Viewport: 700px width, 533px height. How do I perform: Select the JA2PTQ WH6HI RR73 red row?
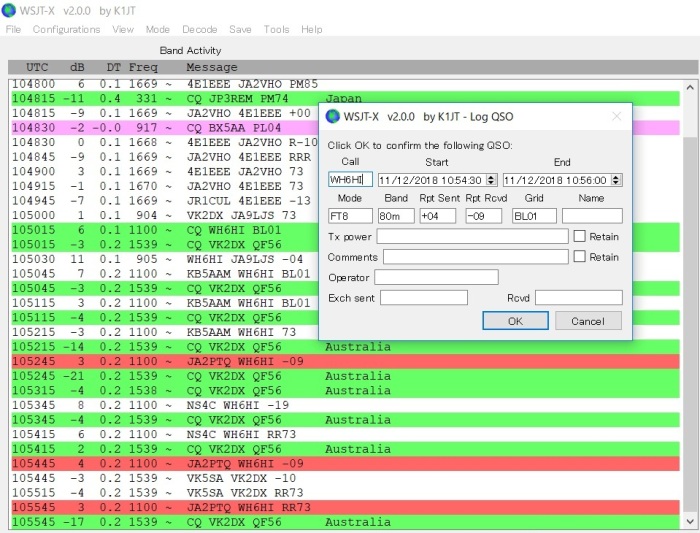coord(346,507)
